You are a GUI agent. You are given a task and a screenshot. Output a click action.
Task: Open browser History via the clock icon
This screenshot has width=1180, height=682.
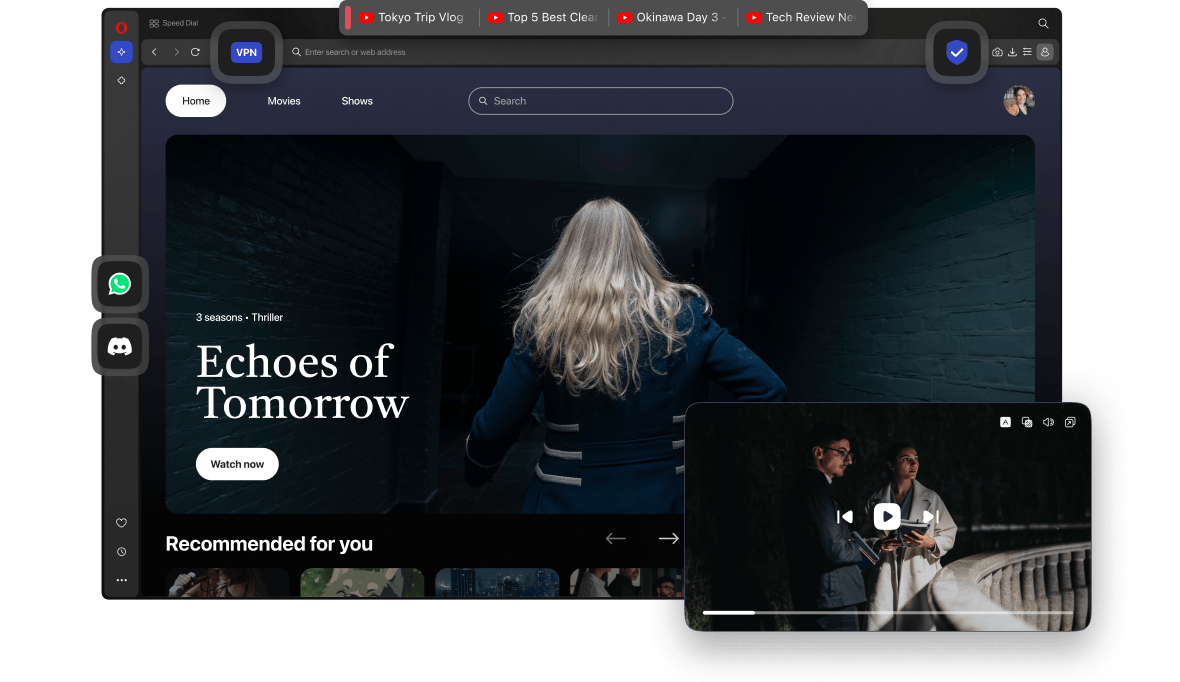click(x=121, y=551)
